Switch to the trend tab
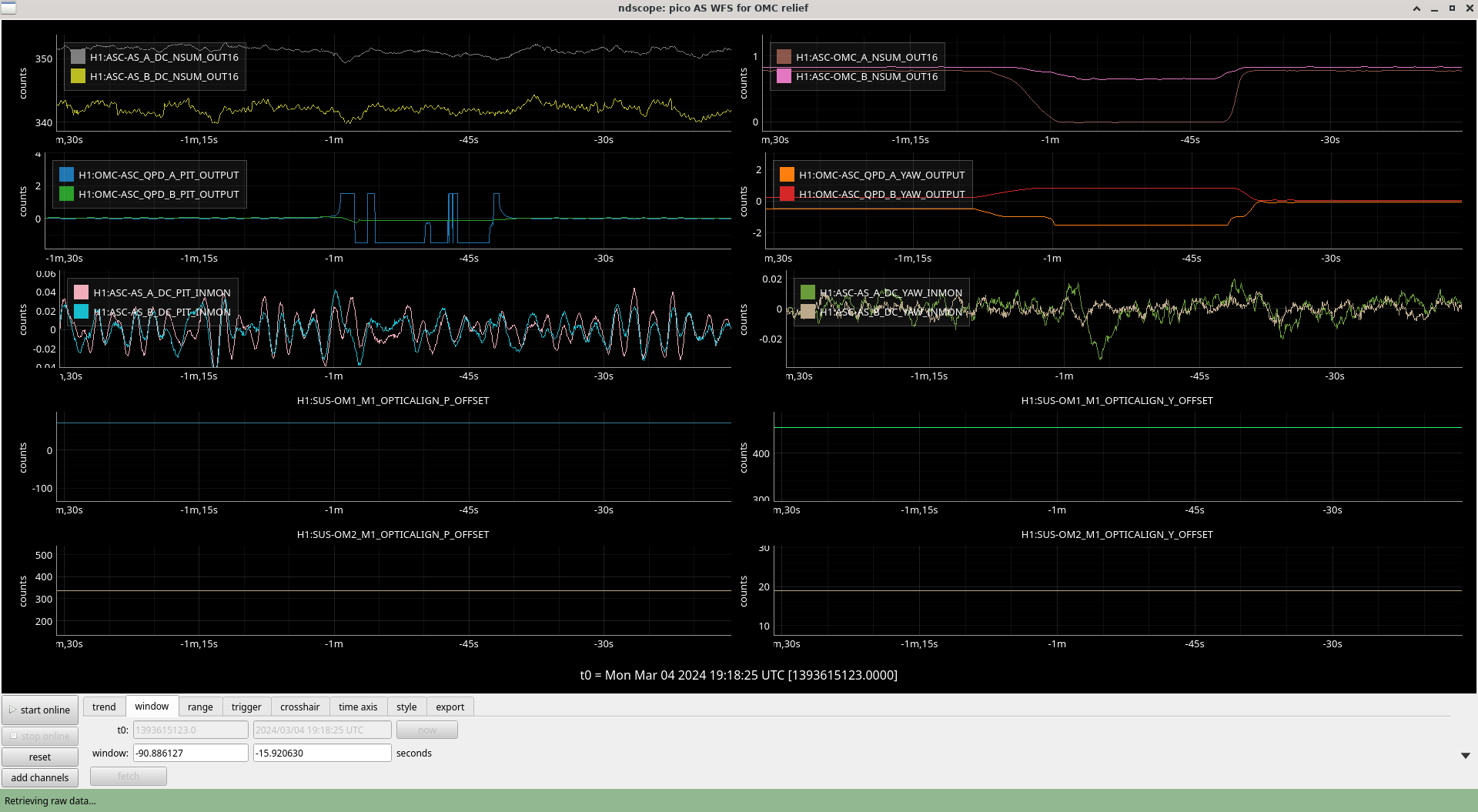 pyautogui.click(x=104, y=707)
